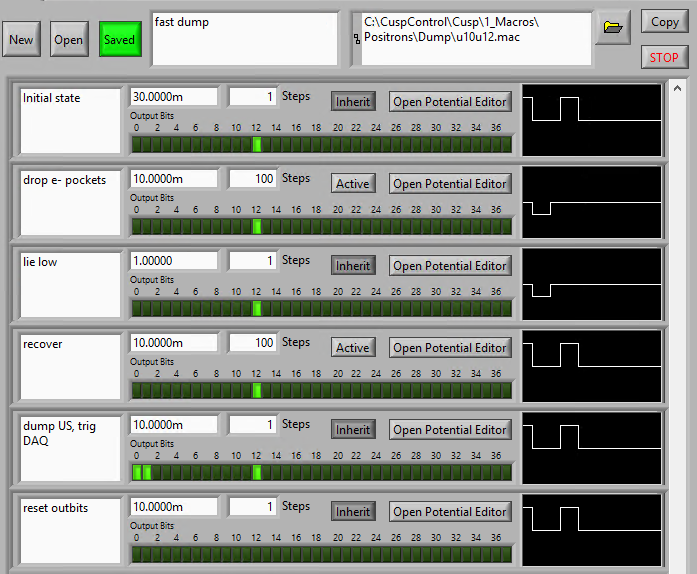Click potential preview graph of Initial state
The image size is (697, 574).
coord(592,120)
